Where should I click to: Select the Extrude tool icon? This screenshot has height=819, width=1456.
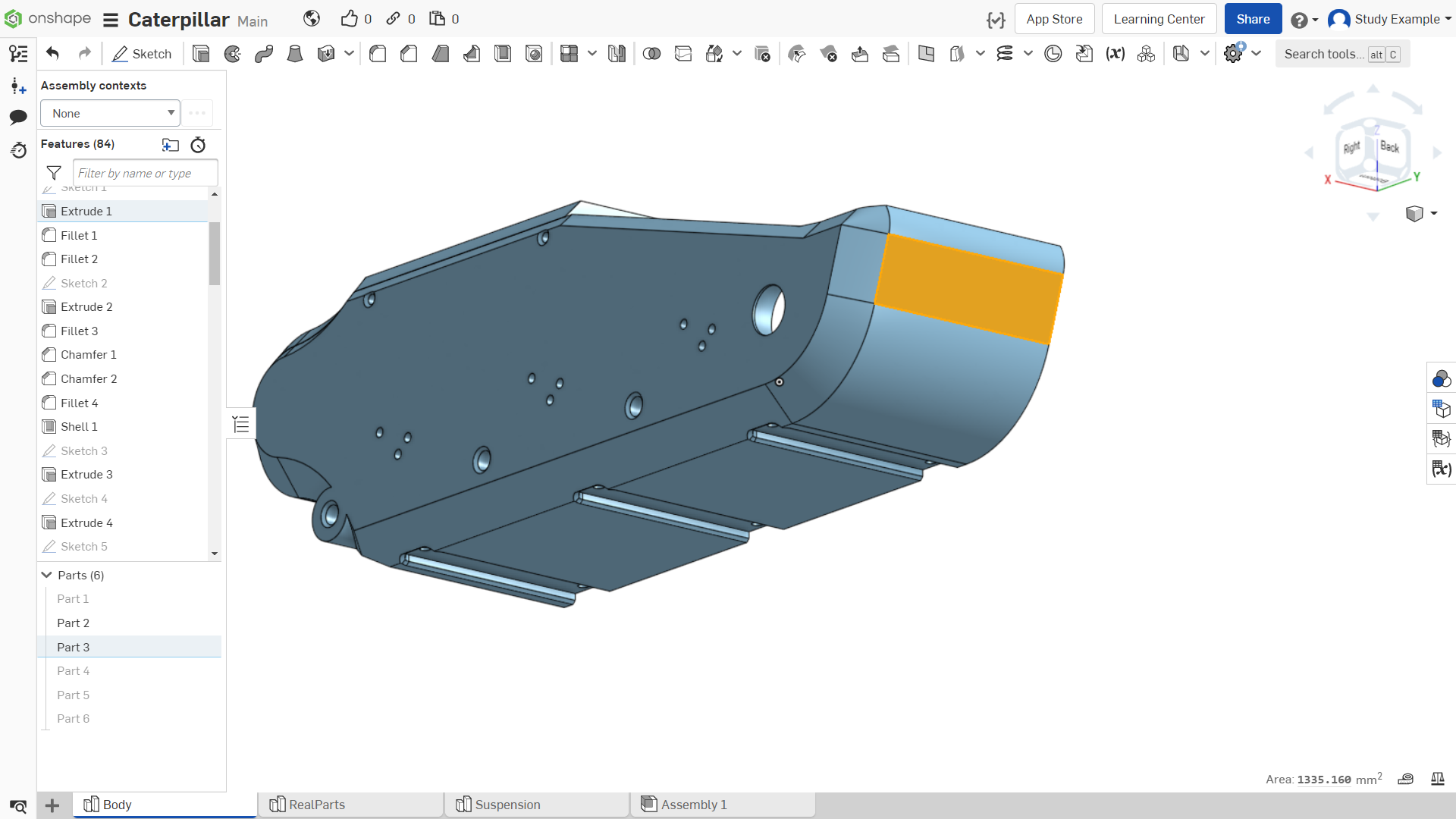[201, 54]
